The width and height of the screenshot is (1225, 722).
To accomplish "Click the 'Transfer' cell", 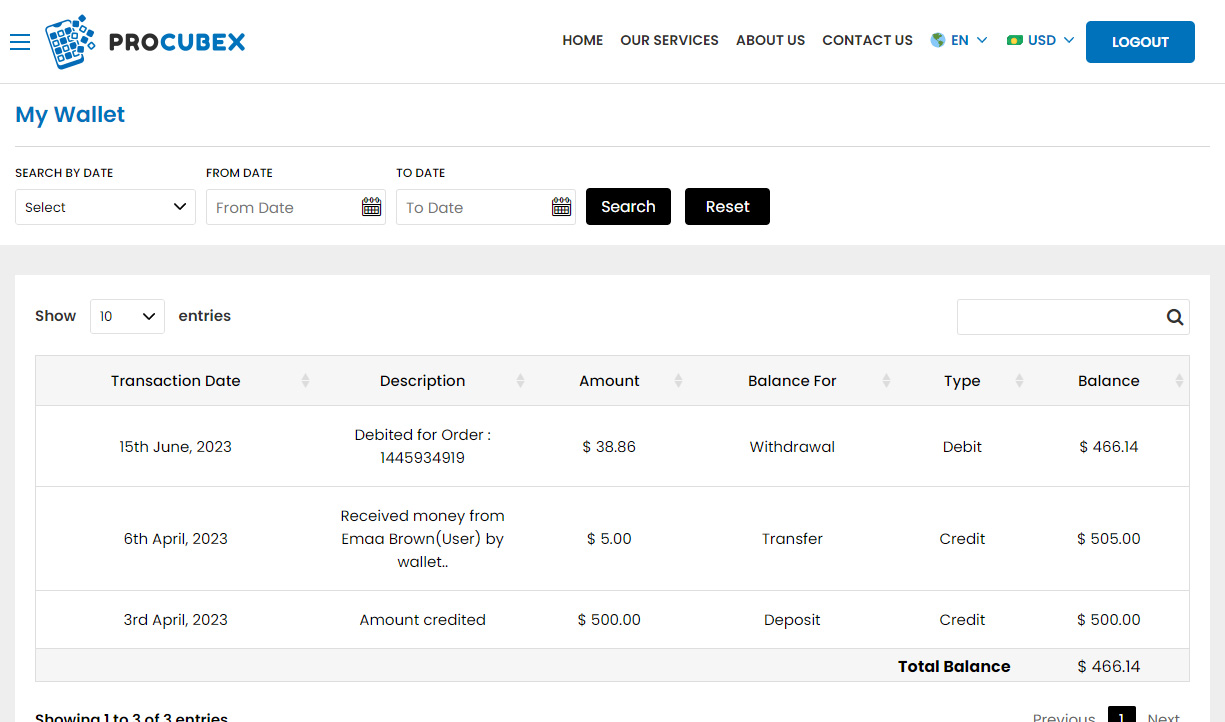I will 792,539.
